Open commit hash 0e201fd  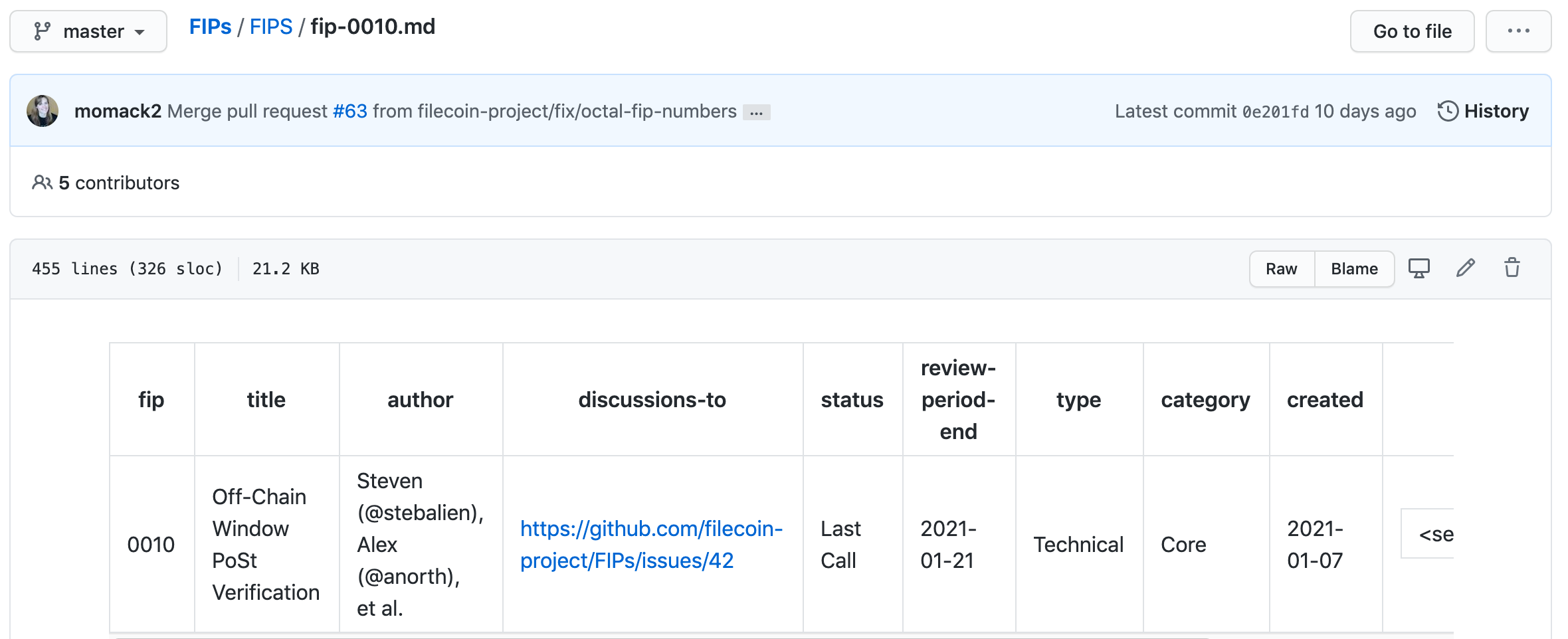click(x=1275, y=112)
